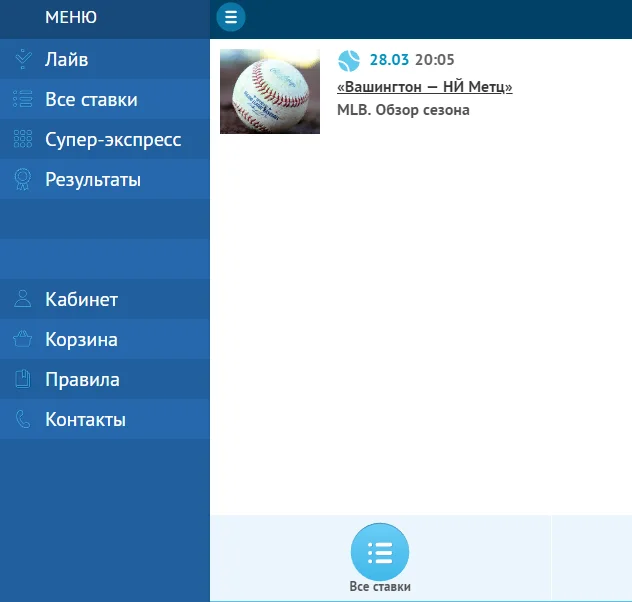632x602 pixels.
Task: Click the МЕНЮ header label
Action: point(71,17)
